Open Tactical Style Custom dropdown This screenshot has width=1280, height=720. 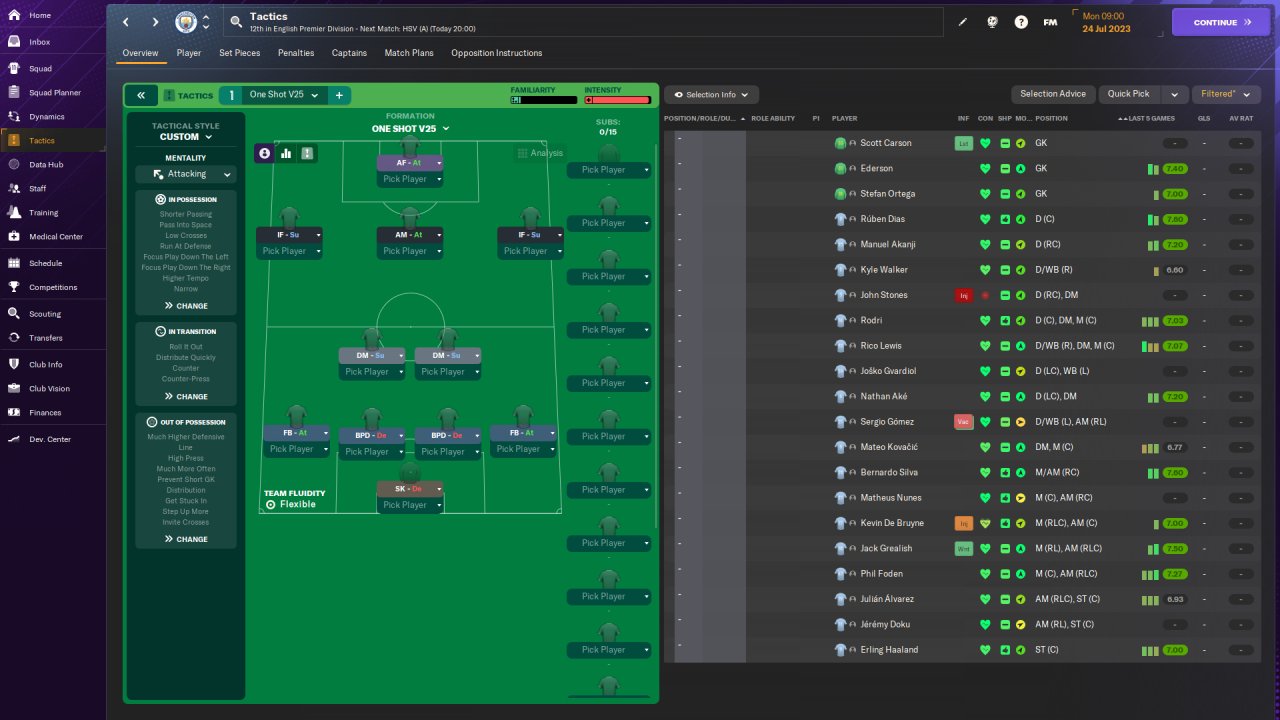click(x=186, y=136)
